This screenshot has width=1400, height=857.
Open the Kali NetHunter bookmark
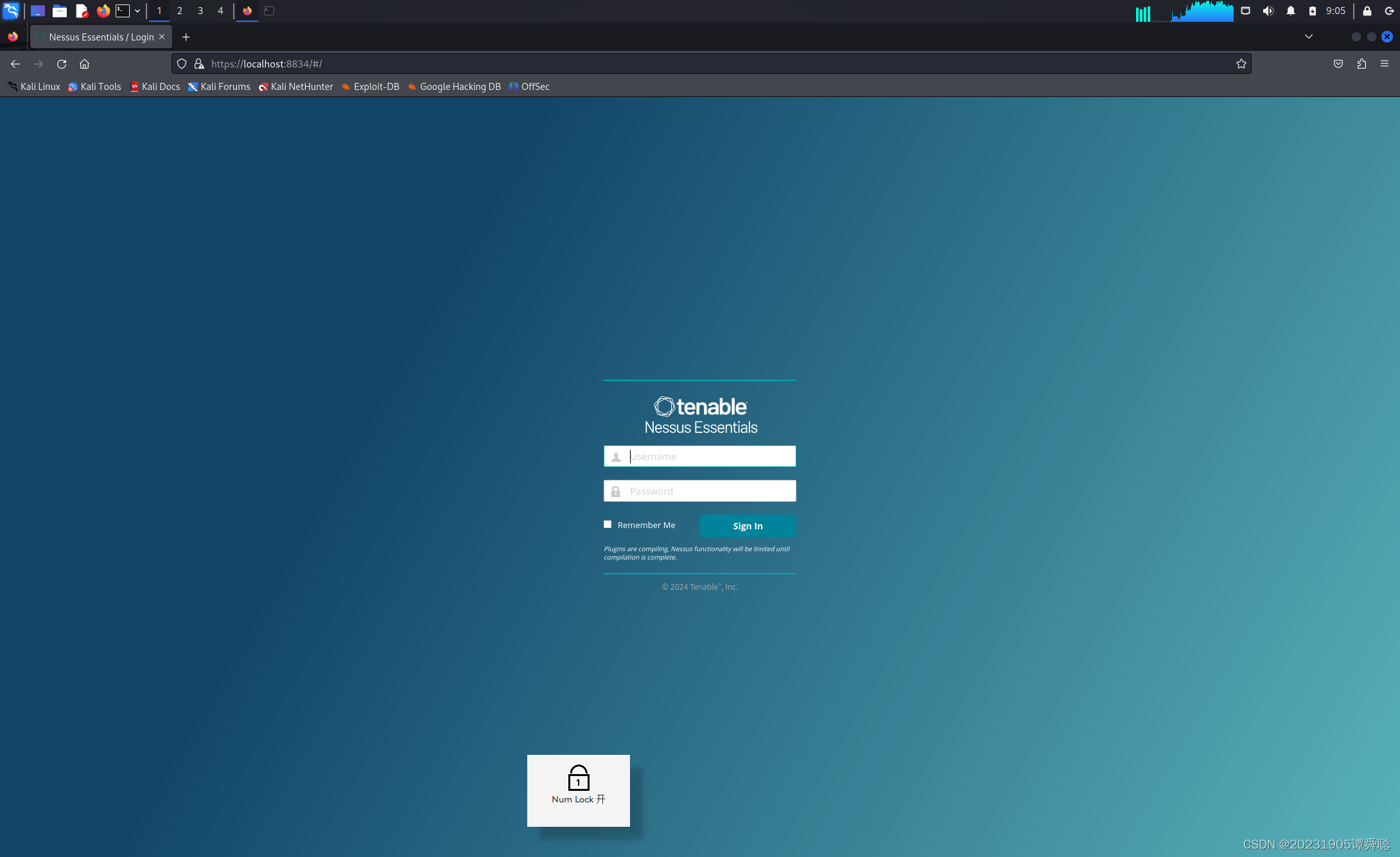point(296,87)
